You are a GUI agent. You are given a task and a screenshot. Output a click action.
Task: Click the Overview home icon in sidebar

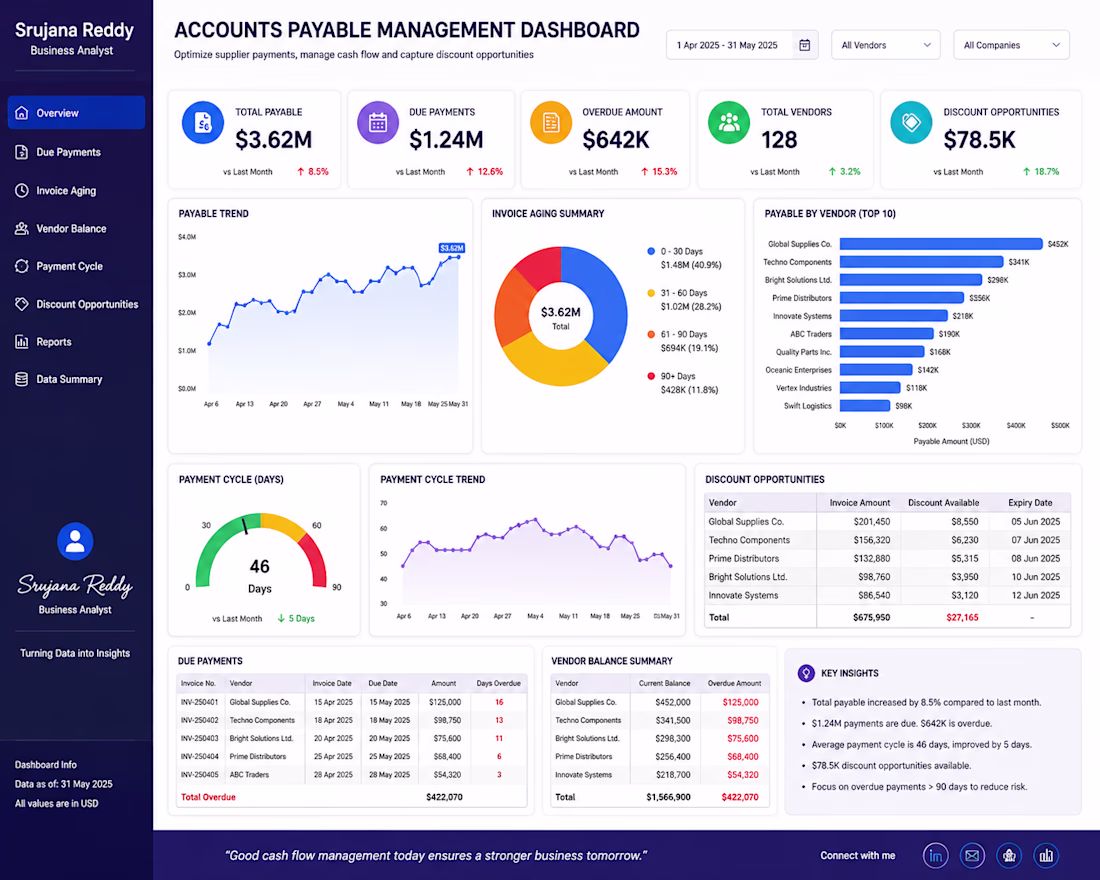click(22, 112)
